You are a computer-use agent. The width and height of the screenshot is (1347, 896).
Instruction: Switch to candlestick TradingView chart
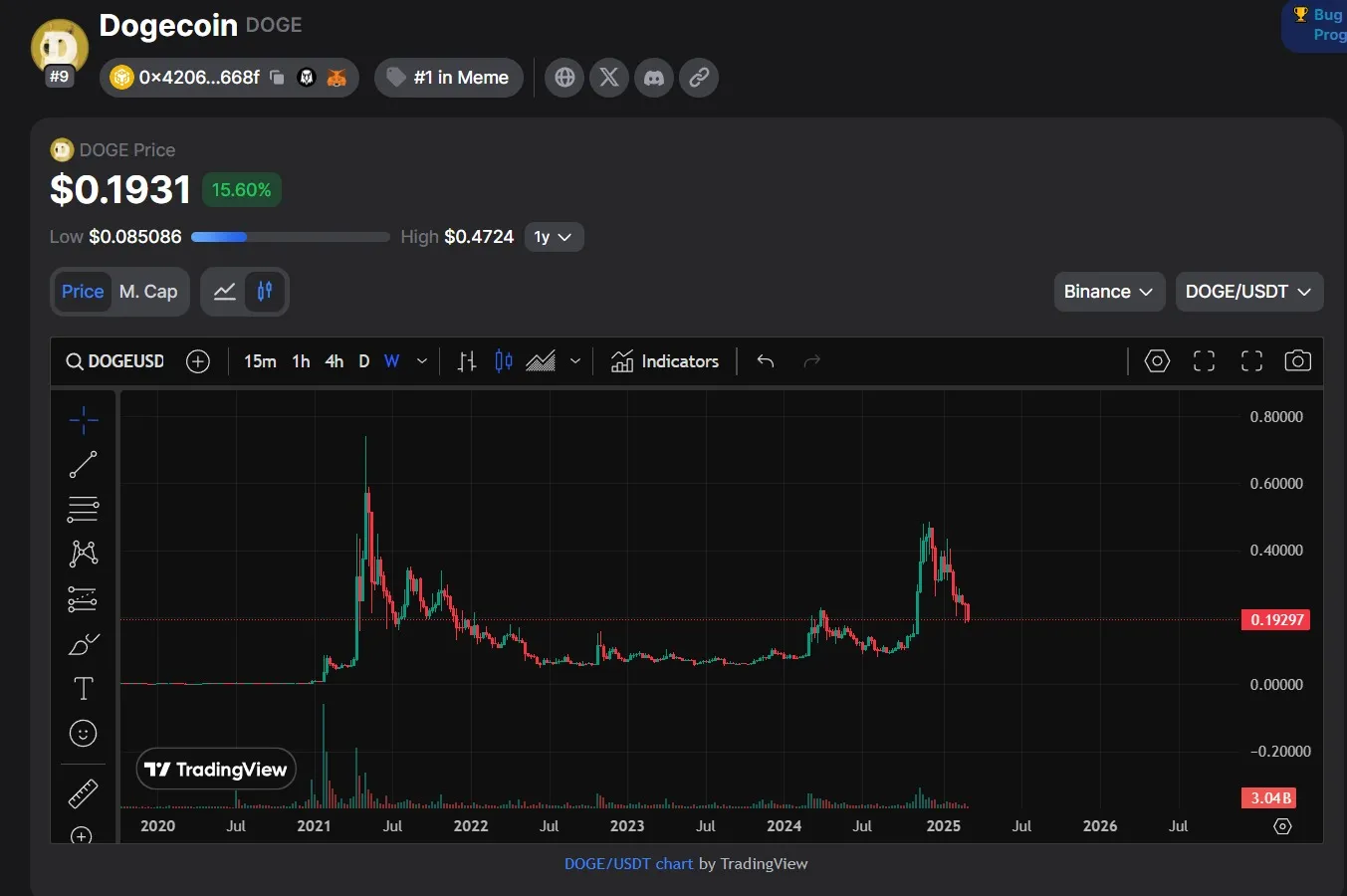click(x=265, y=292)
